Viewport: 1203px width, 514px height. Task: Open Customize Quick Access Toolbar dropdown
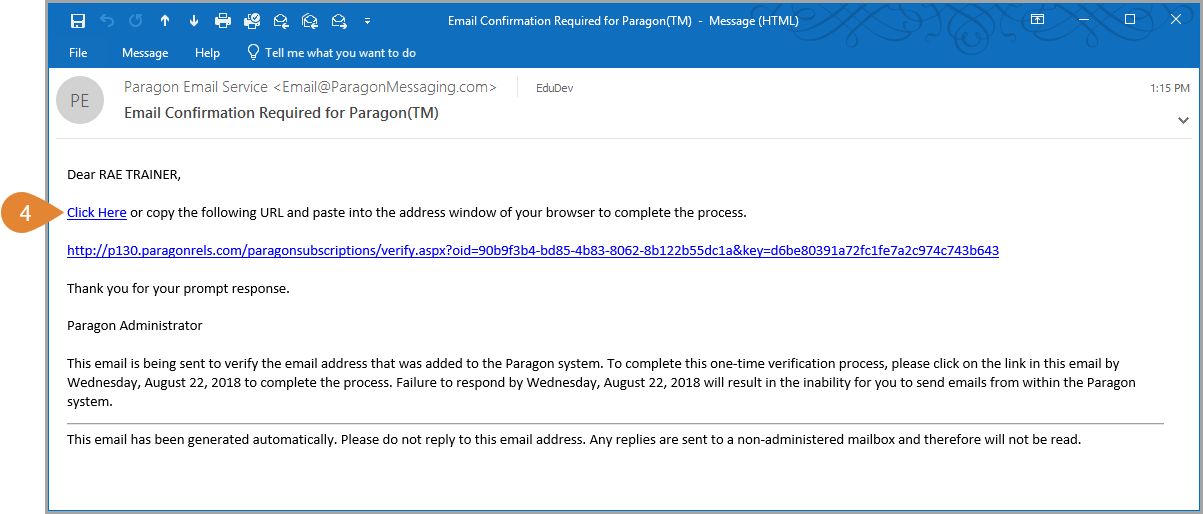pos(368,20)
